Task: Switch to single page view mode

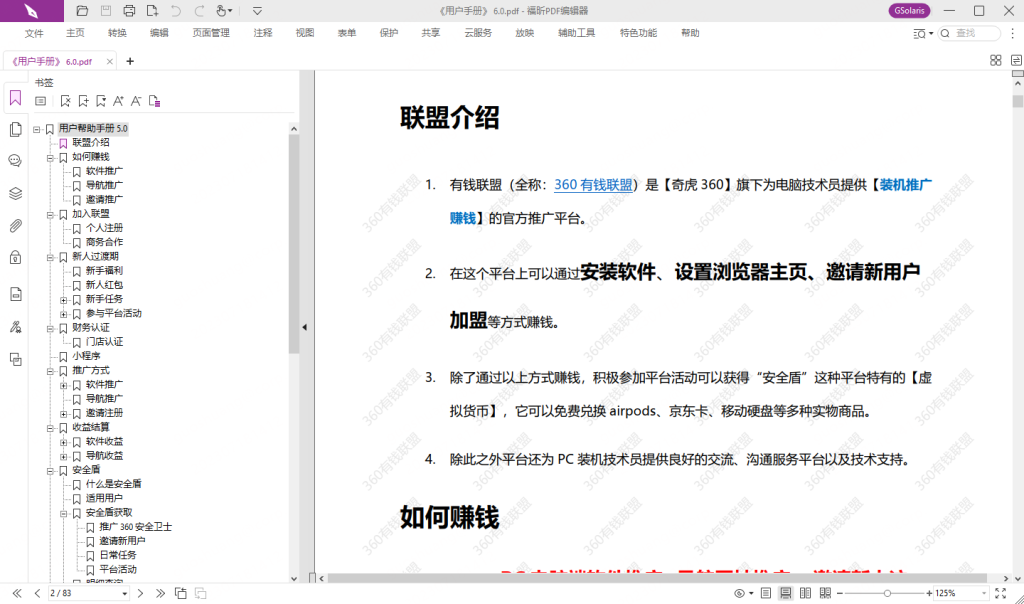Action: coord(766,593)
